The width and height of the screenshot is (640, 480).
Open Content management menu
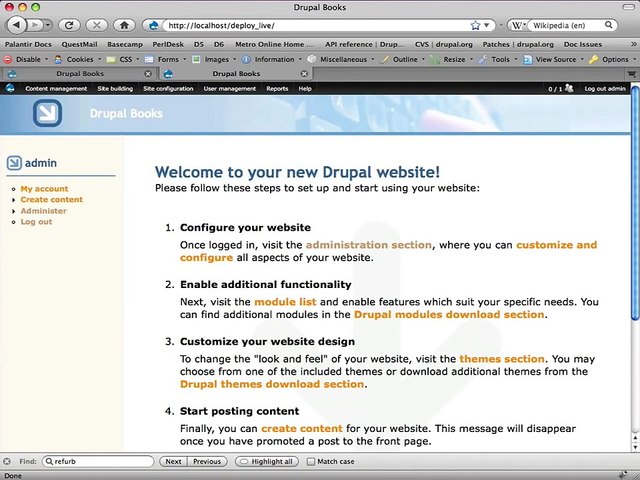[56, 89]
